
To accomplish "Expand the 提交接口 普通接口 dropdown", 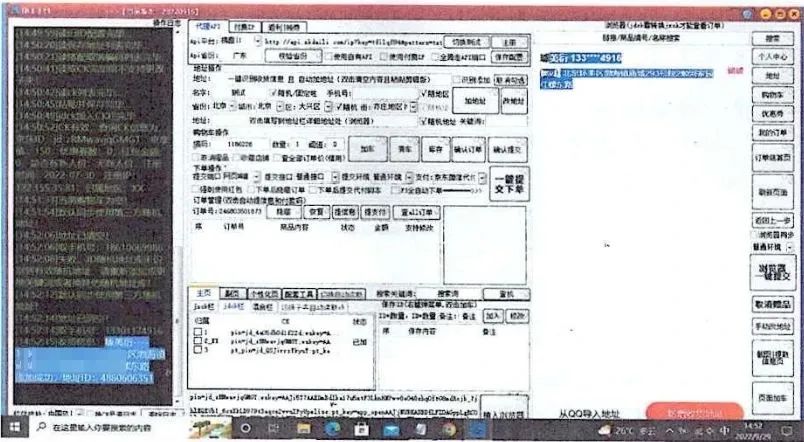I will click(335, 177).
